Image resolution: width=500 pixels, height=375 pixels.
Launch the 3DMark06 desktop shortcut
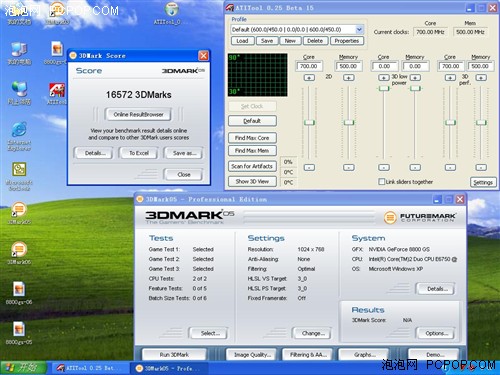pos(19,253)
